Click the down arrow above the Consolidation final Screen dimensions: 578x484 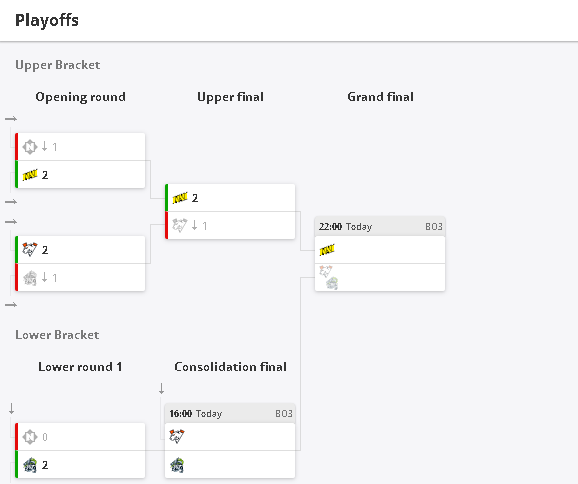point(161,389)
